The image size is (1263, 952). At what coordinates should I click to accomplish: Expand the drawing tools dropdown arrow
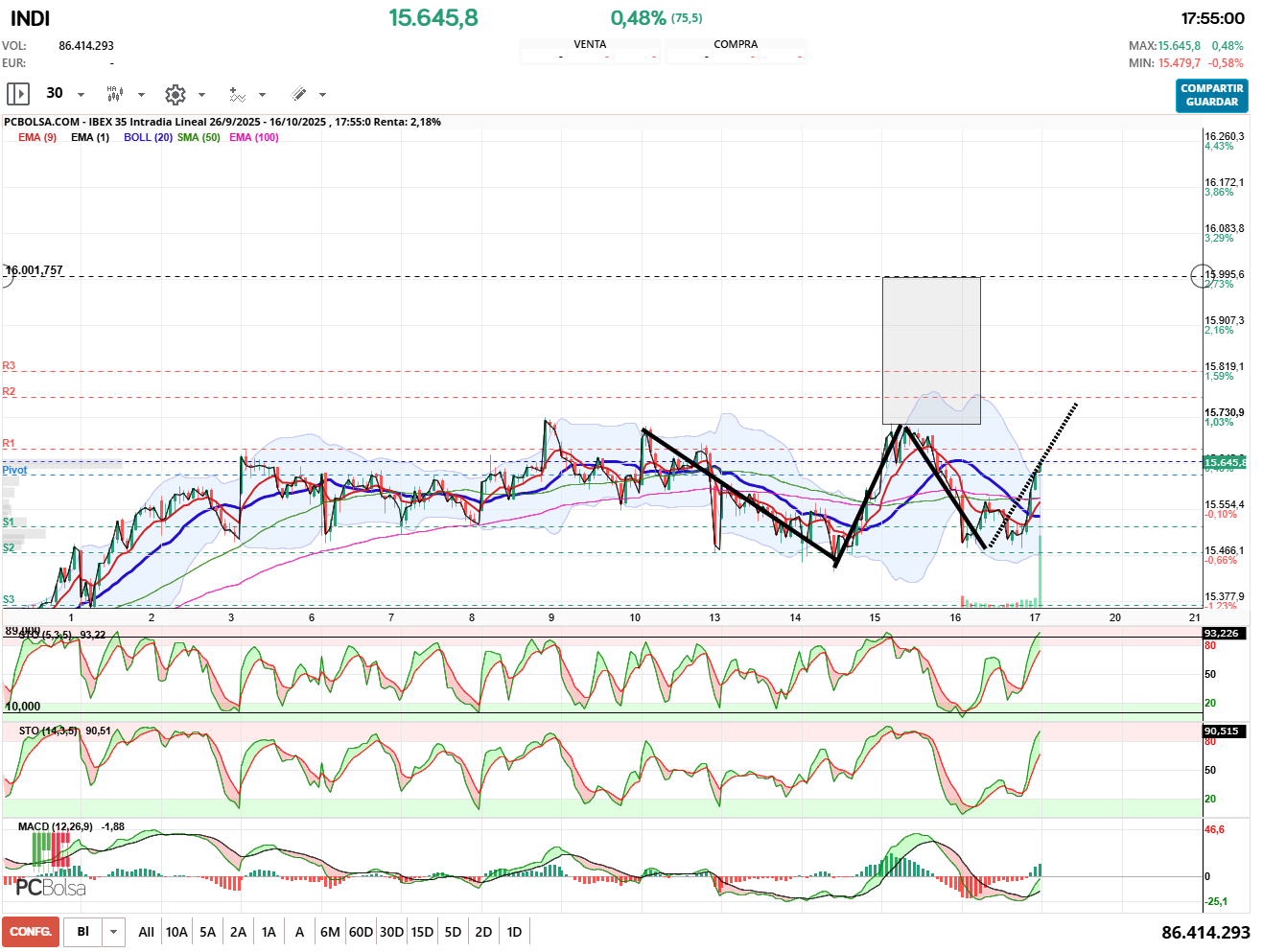point(322,95)
